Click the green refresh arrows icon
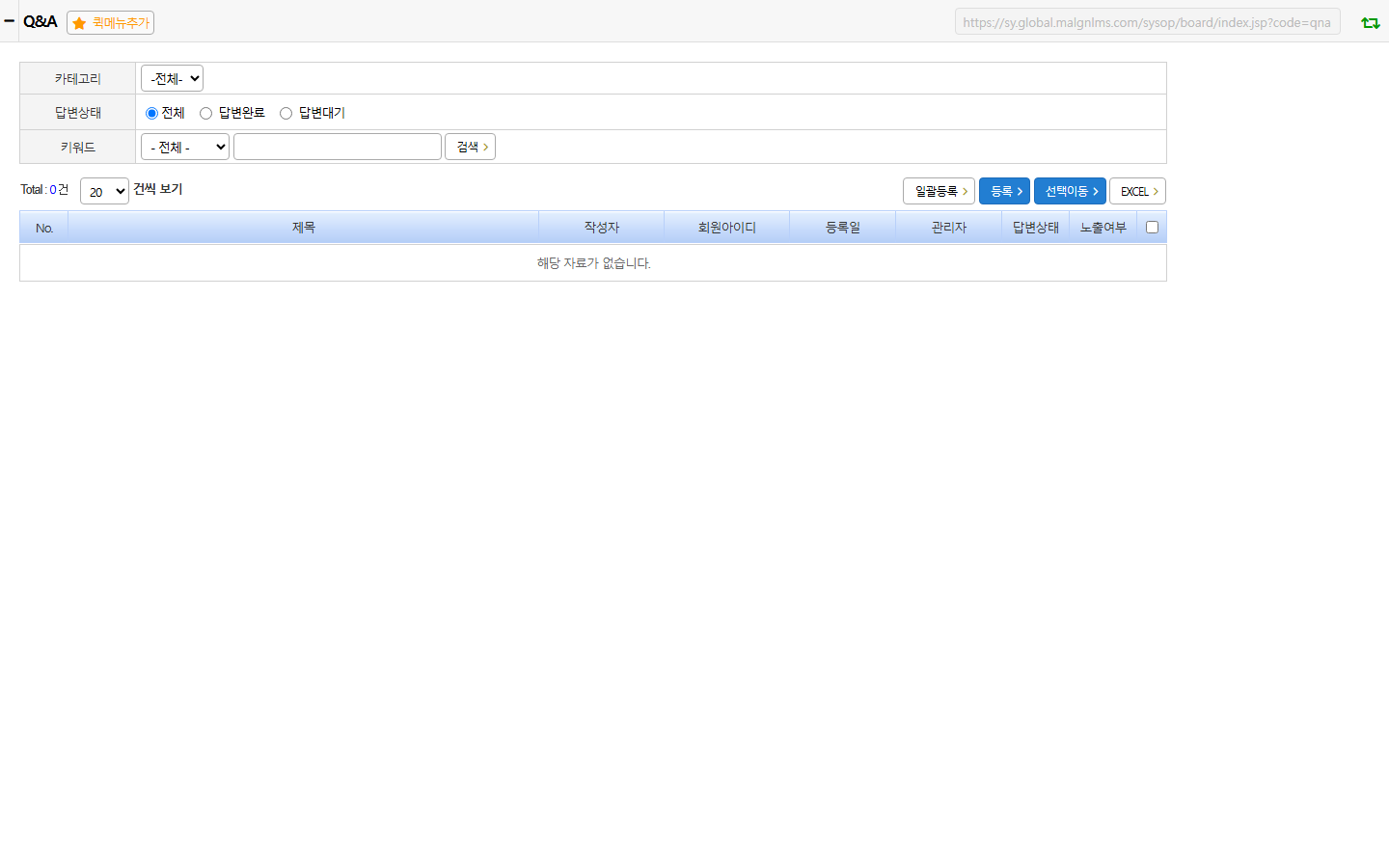This screenshot has height=868, width=1389. point(1370,22)
